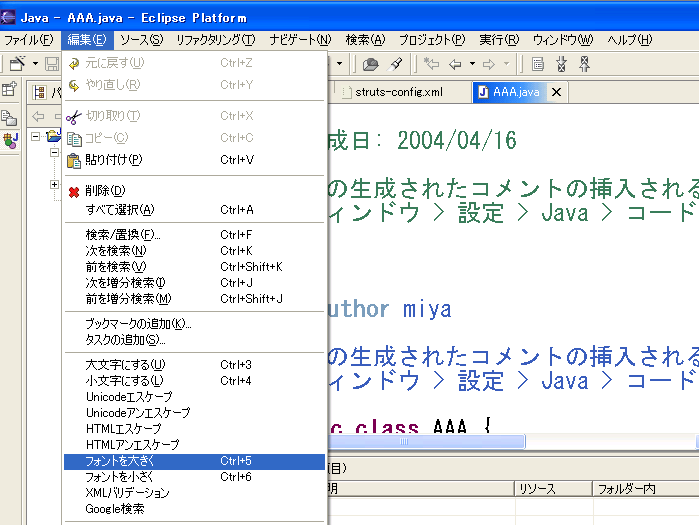Collapse the top project tree node
The image size is (699, 525).
click(36, 137)
